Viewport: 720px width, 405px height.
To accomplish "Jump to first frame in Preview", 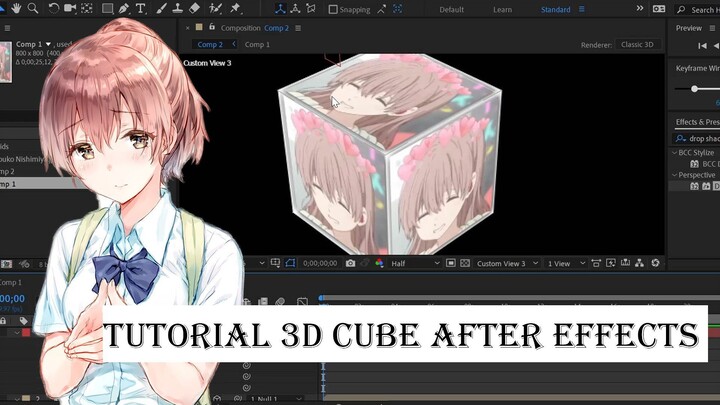I will (702, 45).
